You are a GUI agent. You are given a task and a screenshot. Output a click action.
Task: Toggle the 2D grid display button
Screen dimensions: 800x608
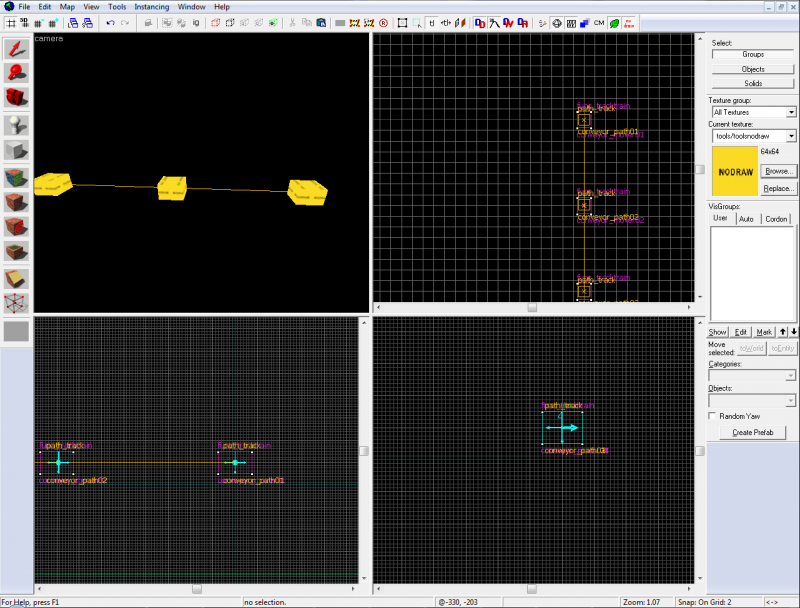click(x=9, y=22)
